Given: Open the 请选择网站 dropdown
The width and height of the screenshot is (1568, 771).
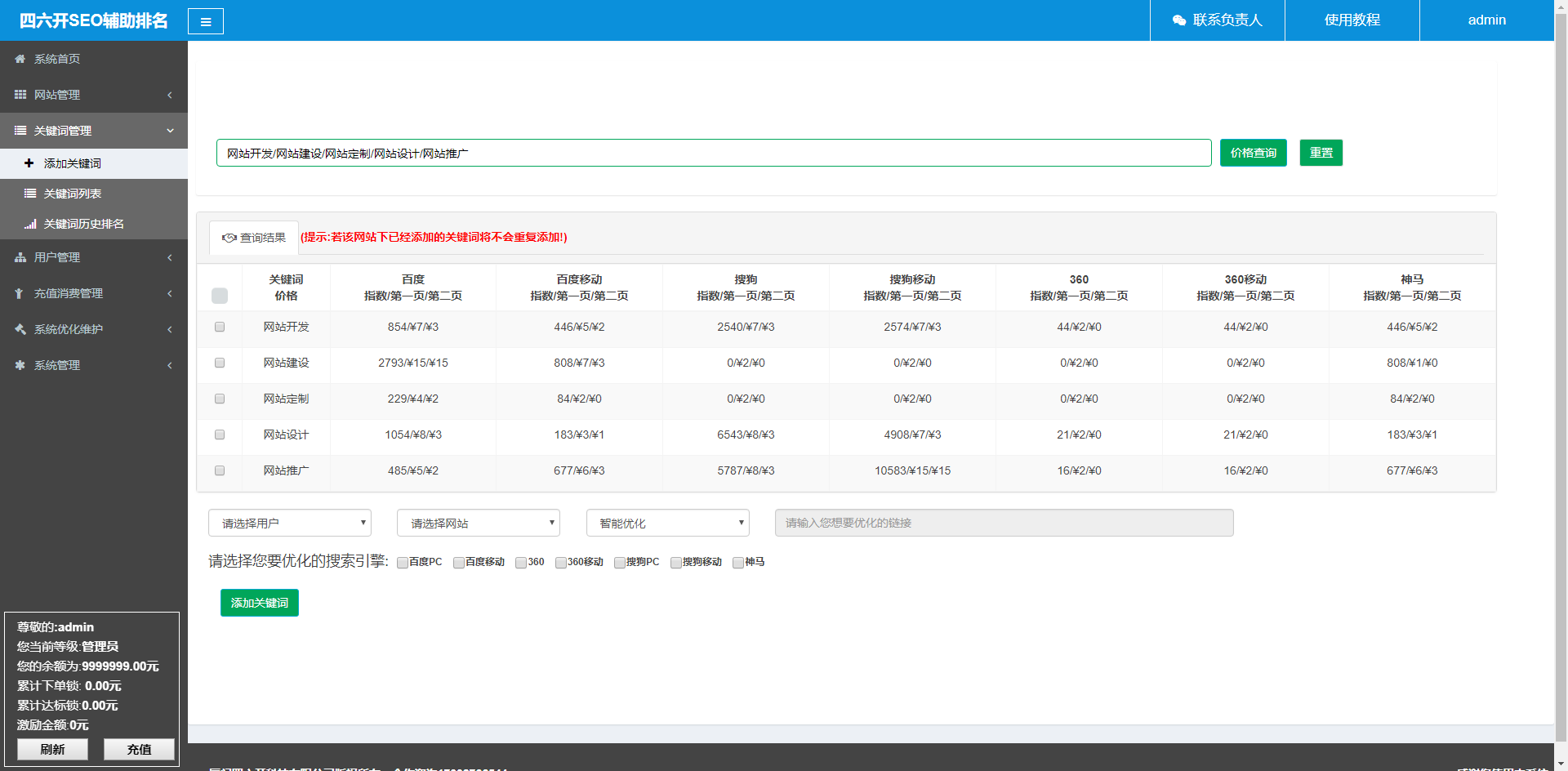Looking at the screenshot, I should coord(479,523).
